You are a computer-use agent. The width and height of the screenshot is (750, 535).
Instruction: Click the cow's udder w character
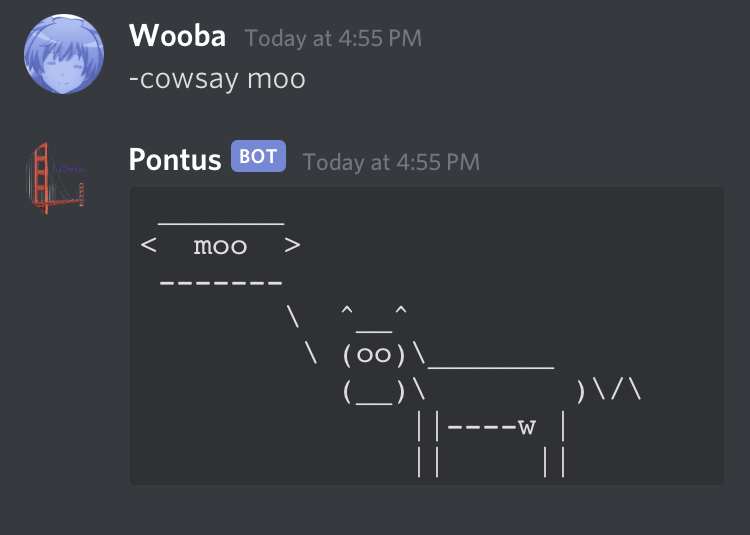527,427
